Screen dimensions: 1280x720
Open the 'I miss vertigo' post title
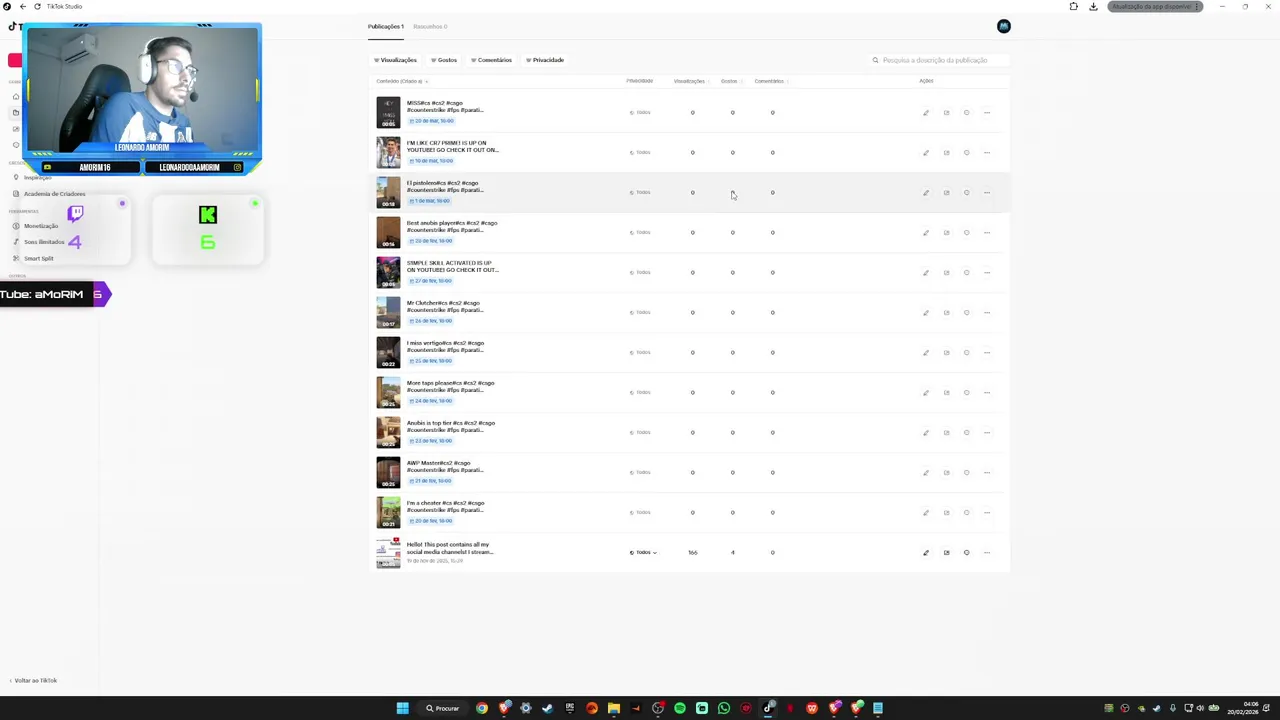click(x=445, y=346)
